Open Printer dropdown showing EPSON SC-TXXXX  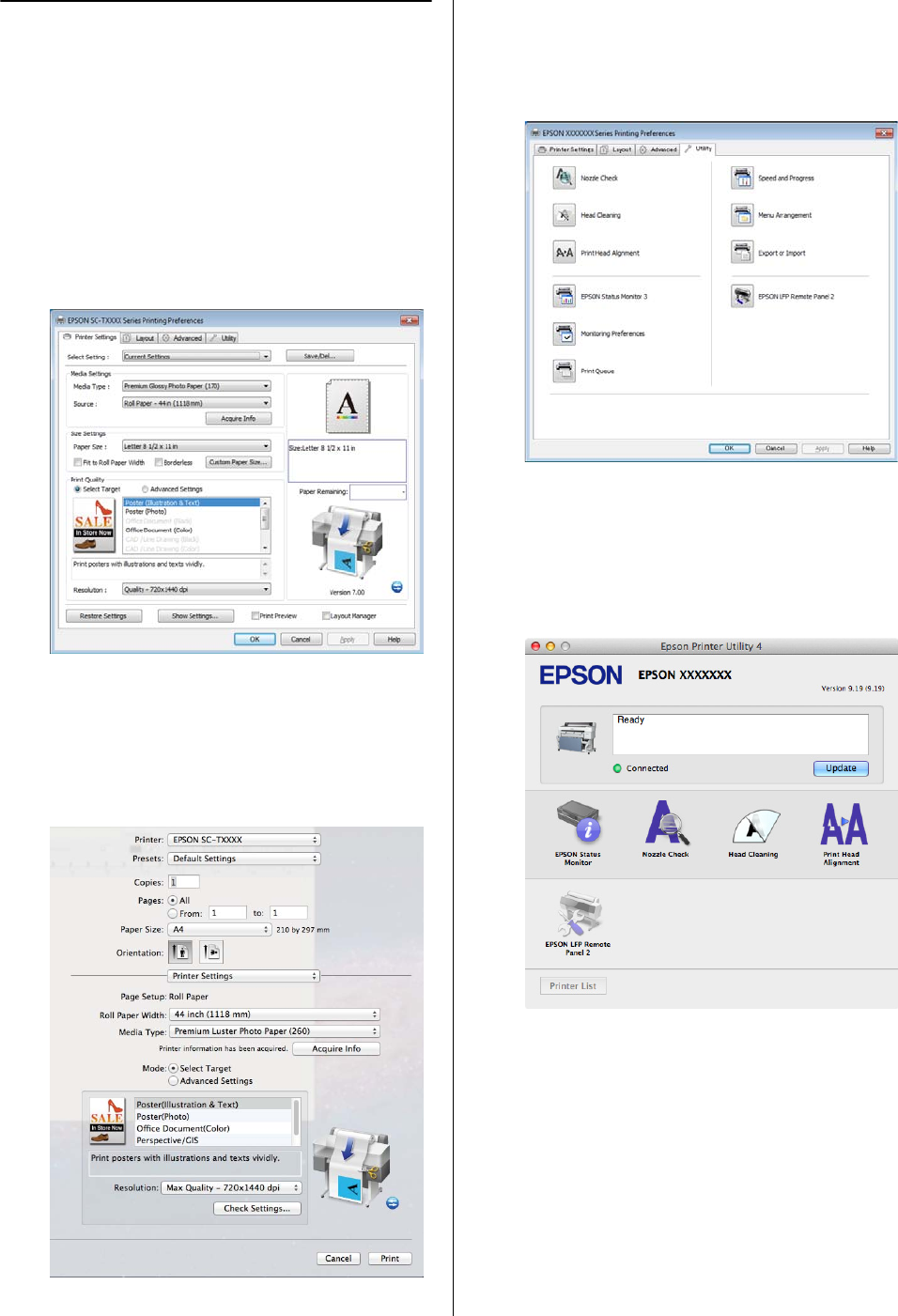(244, 840)
